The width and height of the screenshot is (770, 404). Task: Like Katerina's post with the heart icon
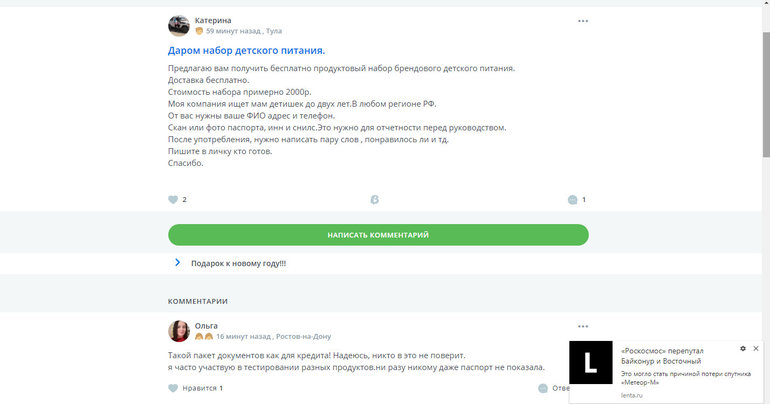point(173,200)
